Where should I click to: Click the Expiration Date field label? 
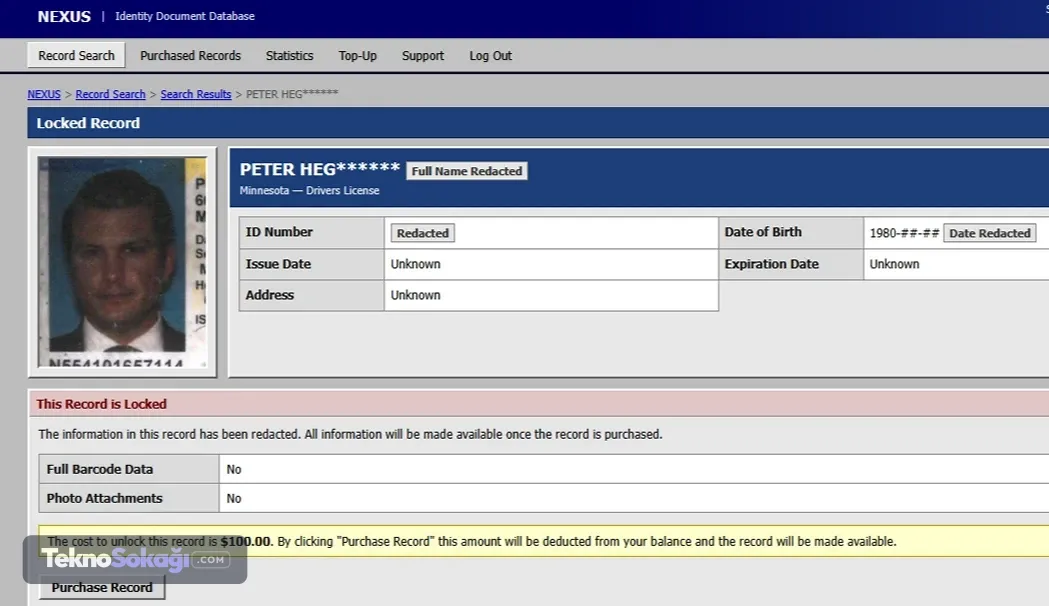tap(771, 264)
